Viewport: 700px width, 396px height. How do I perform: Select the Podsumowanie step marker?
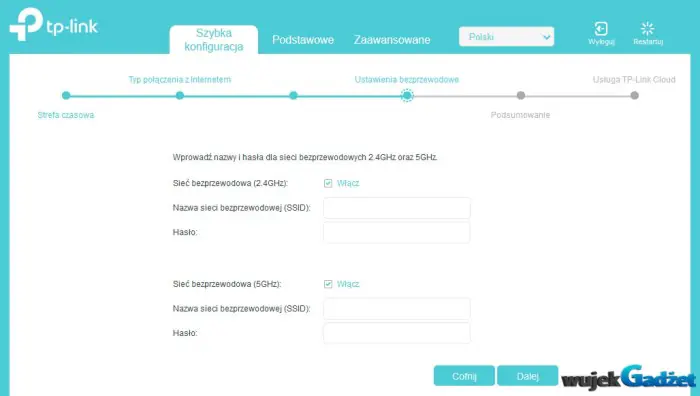[x=521, y=95]
